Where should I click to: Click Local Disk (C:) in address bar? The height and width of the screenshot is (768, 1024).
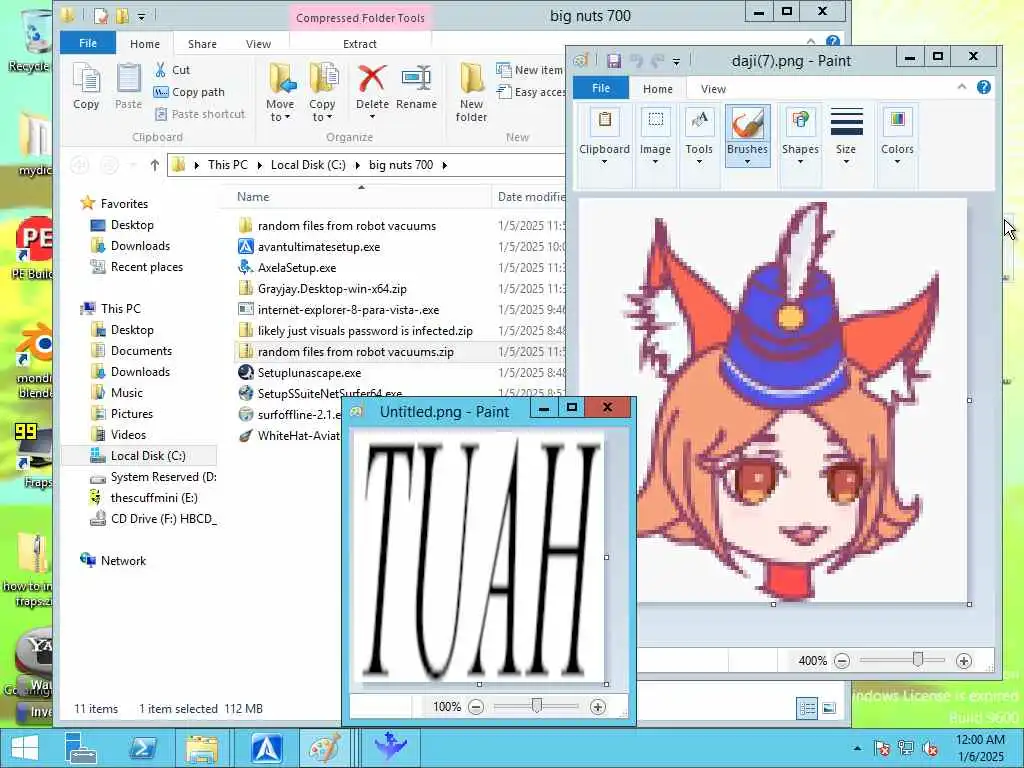click(308, 165)
